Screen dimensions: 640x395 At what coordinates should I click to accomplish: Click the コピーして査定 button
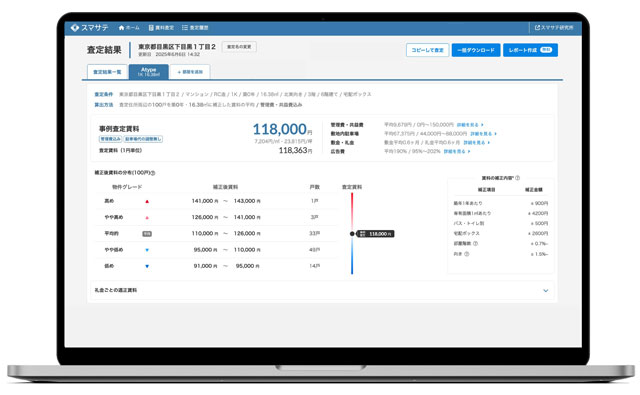427,50
